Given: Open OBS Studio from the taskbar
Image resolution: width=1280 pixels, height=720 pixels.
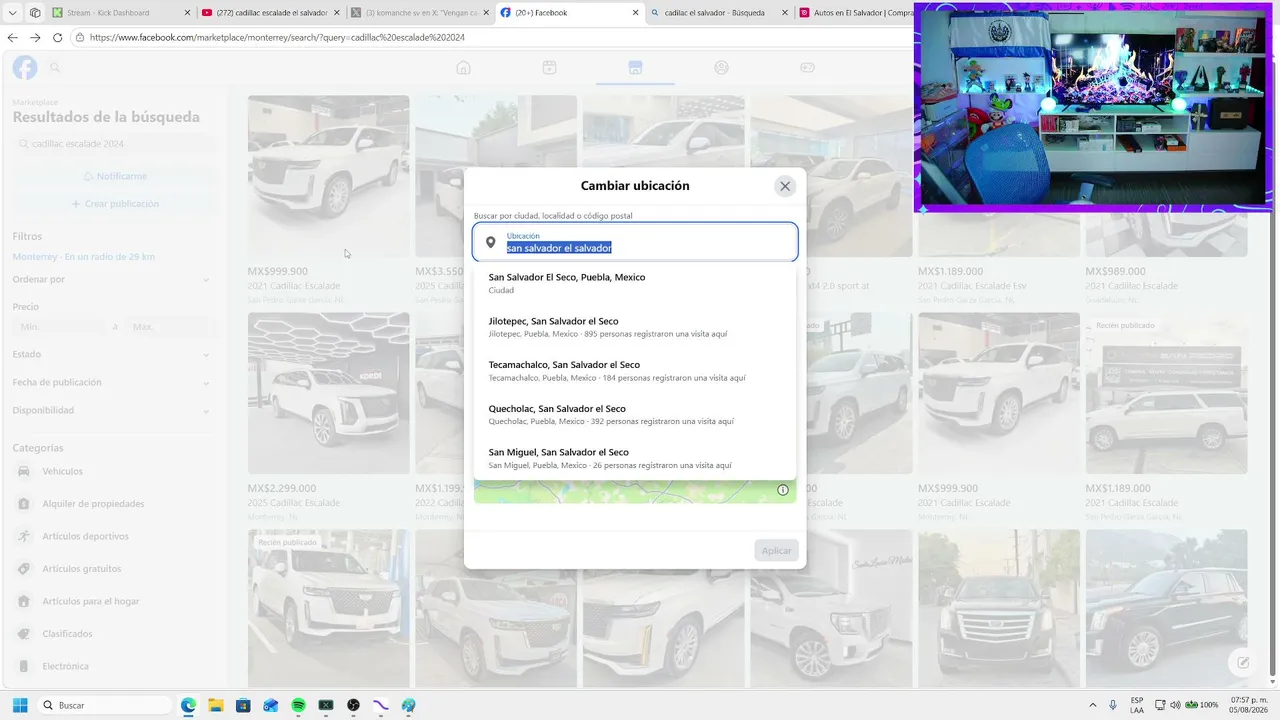Looking at the screenshot, I should [x=353, y=705].
